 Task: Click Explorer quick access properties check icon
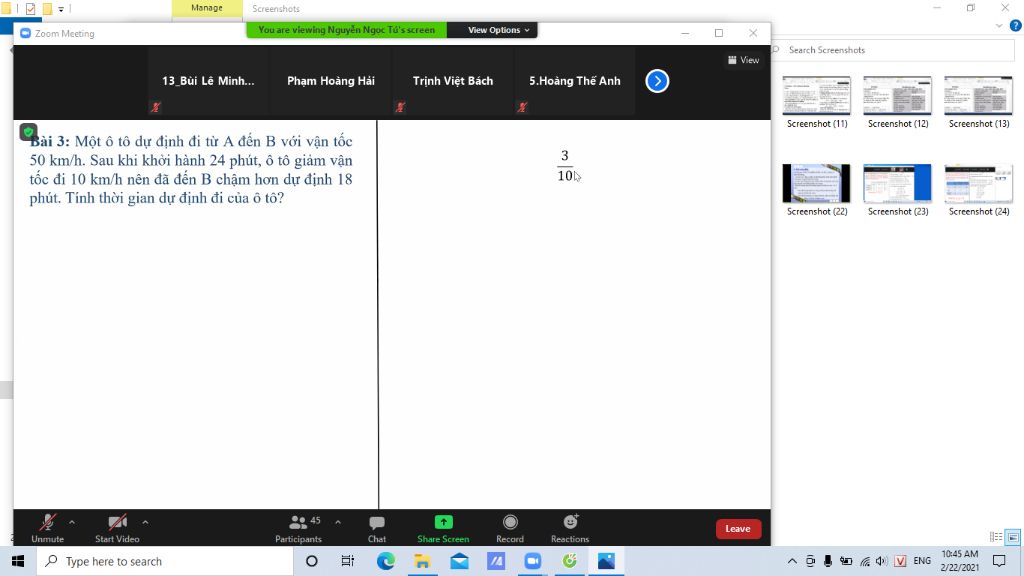(30, 8)
